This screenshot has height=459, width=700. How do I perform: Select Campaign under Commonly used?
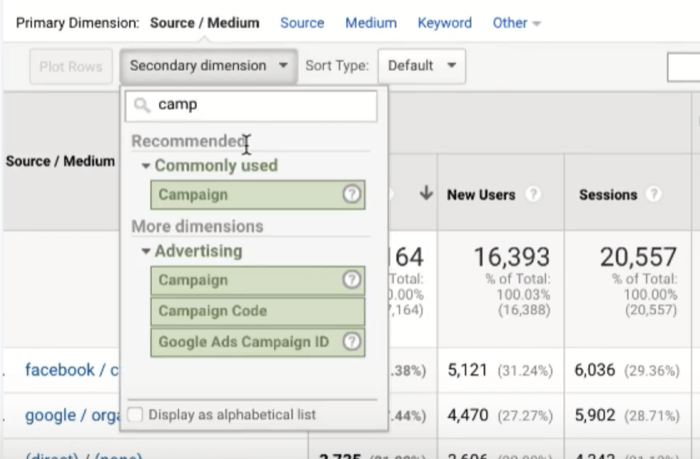[258, 195]
